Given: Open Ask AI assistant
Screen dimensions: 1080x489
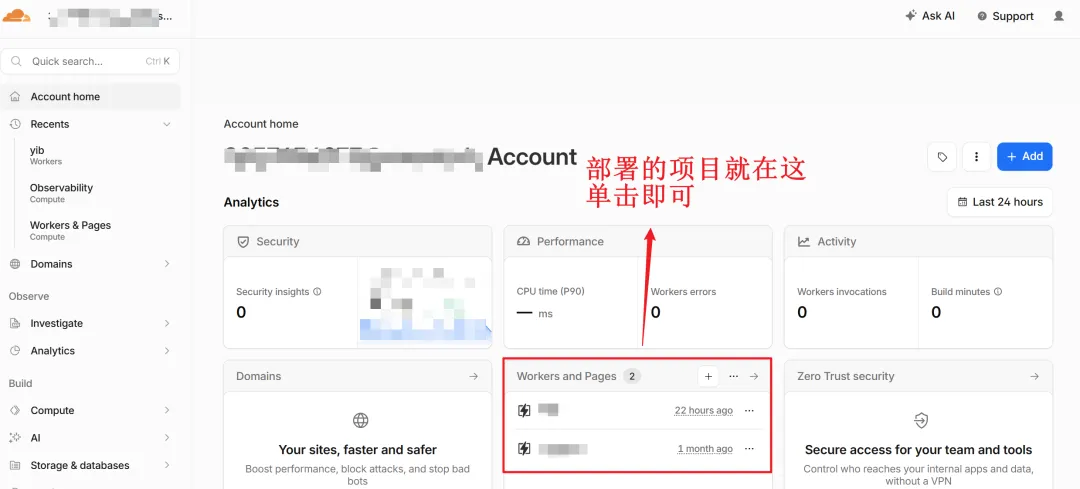Looking at the screenshot, I should [x=930, y=16].
